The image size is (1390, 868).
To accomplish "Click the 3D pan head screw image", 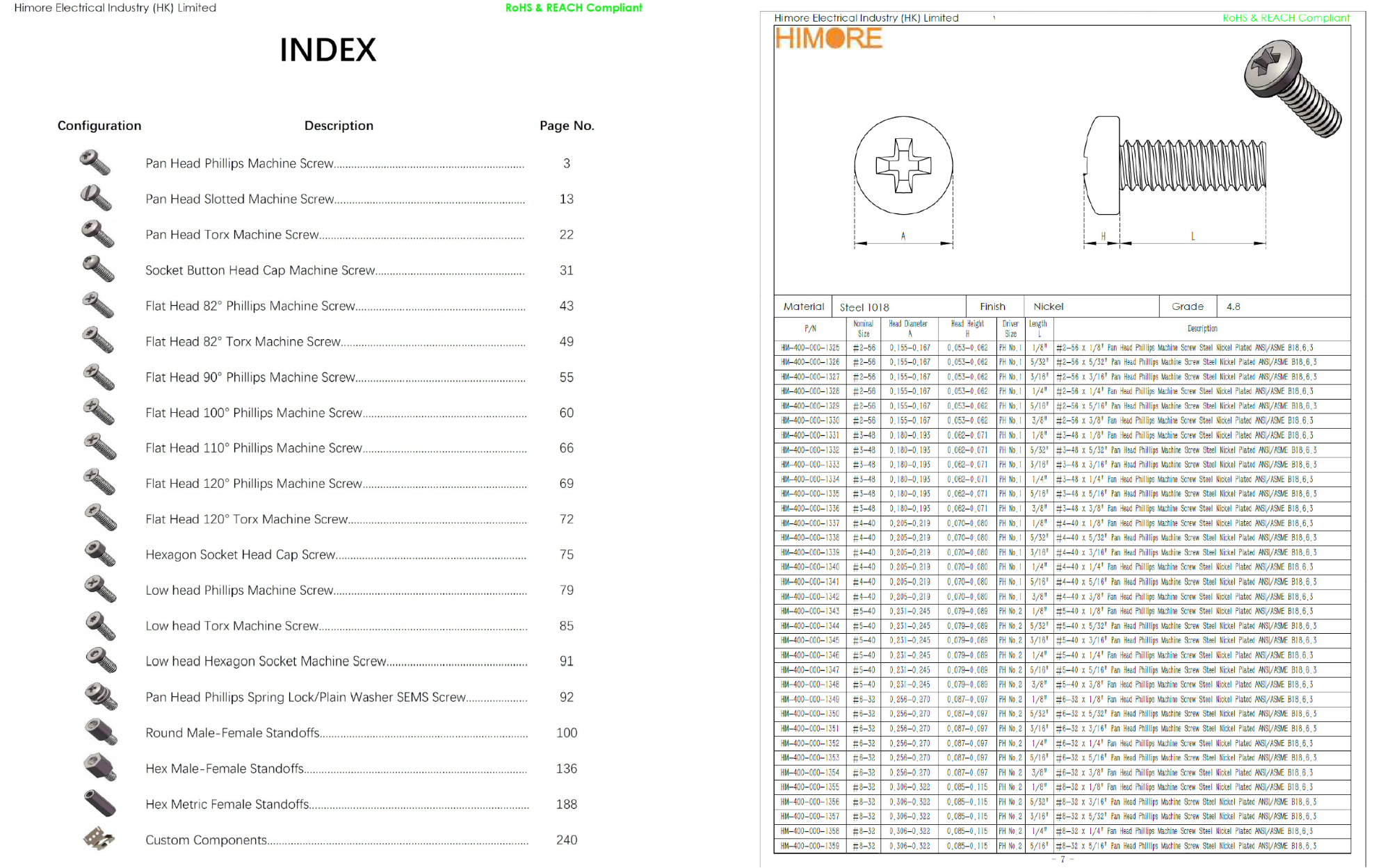I will coord(1293,88).
